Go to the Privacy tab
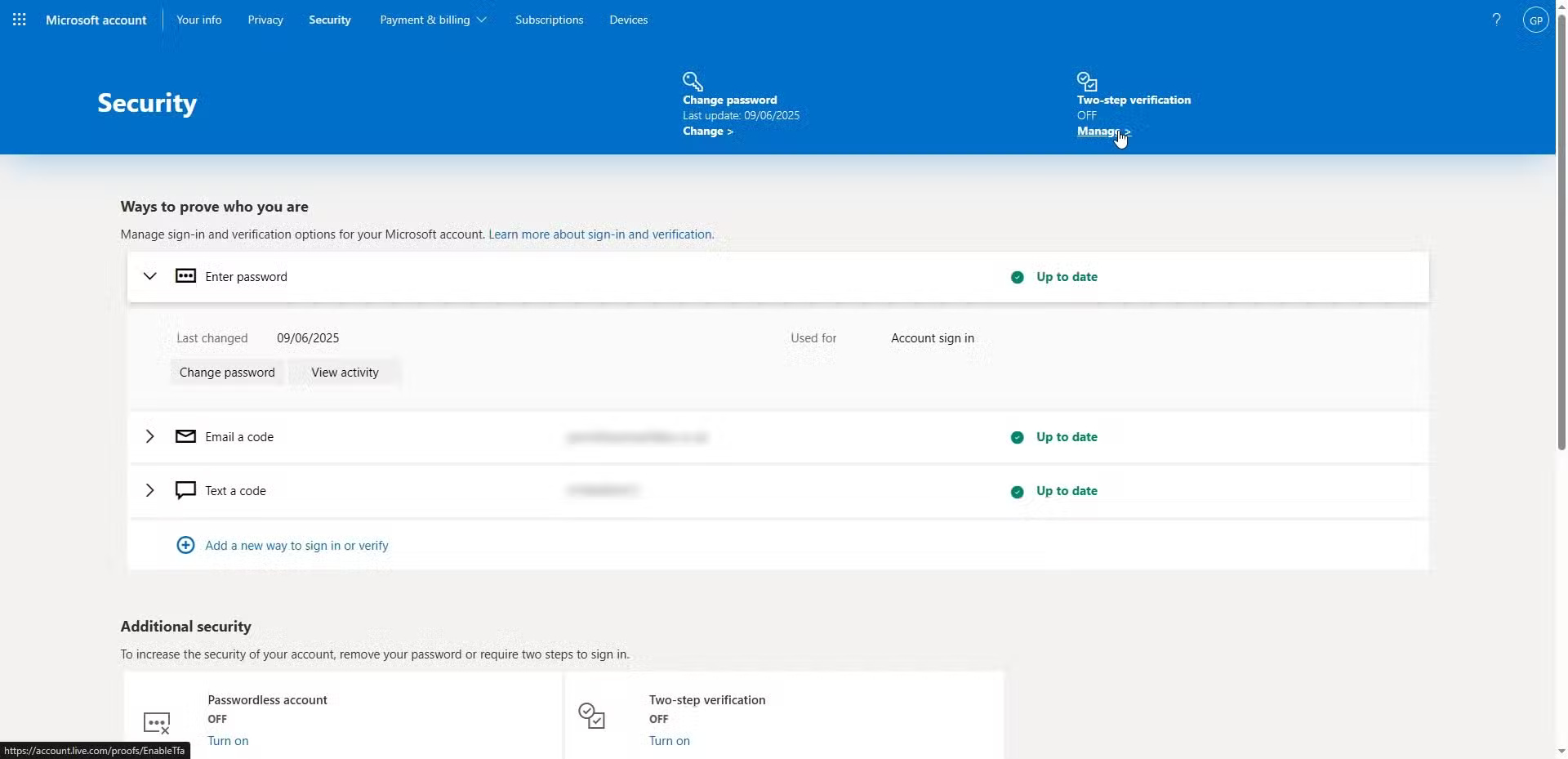Screen dimensions: 1568x759 (265, 20)
